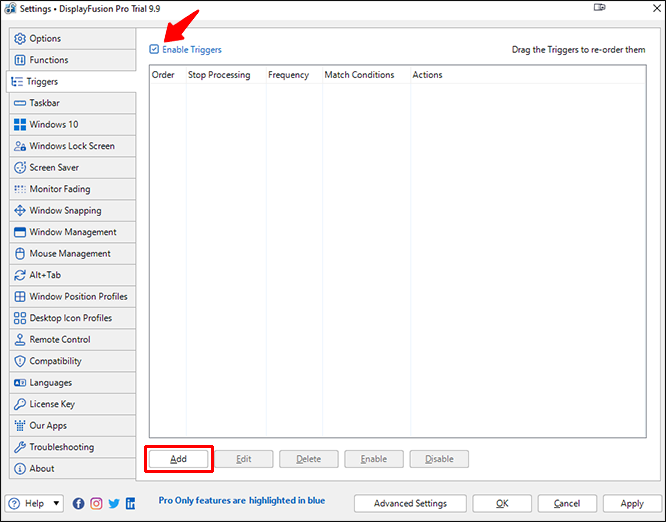Uncheck the Enable Triggers checkbox

pos(154,49)
